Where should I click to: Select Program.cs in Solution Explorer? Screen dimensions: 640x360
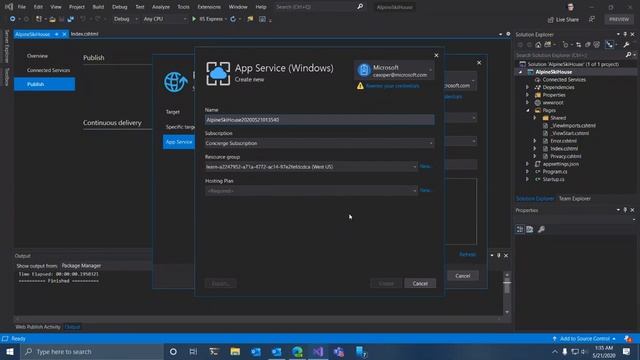pos(555,171)
